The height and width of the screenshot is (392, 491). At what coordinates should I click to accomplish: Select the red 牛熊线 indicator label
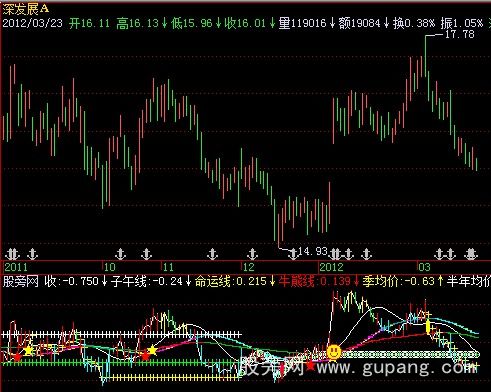[x=315, y=281]
